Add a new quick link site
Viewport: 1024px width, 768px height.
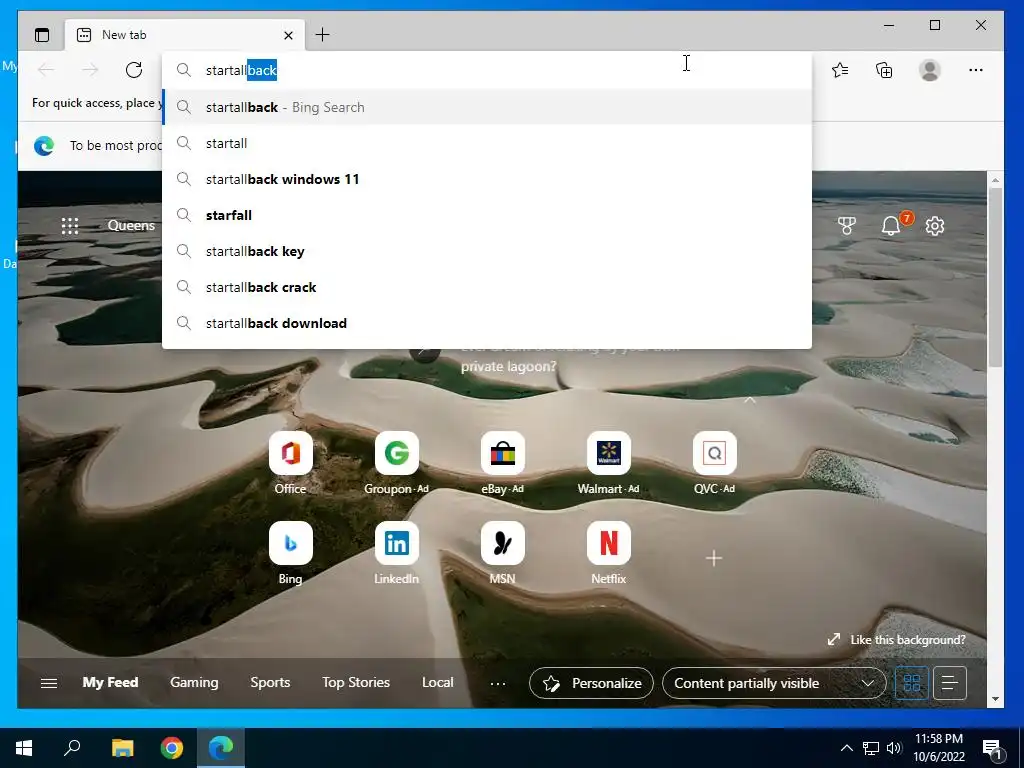pos(714,558)
